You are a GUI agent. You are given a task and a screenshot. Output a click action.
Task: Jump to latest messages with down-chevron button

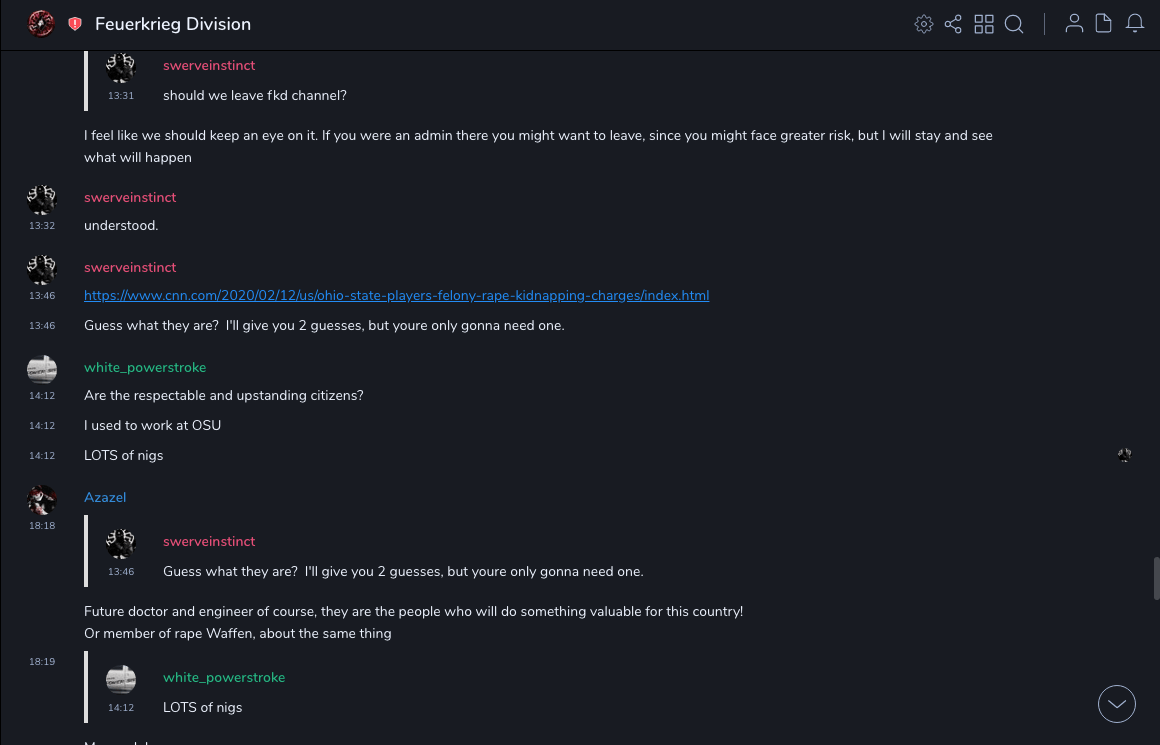[x=1117, y=704]
